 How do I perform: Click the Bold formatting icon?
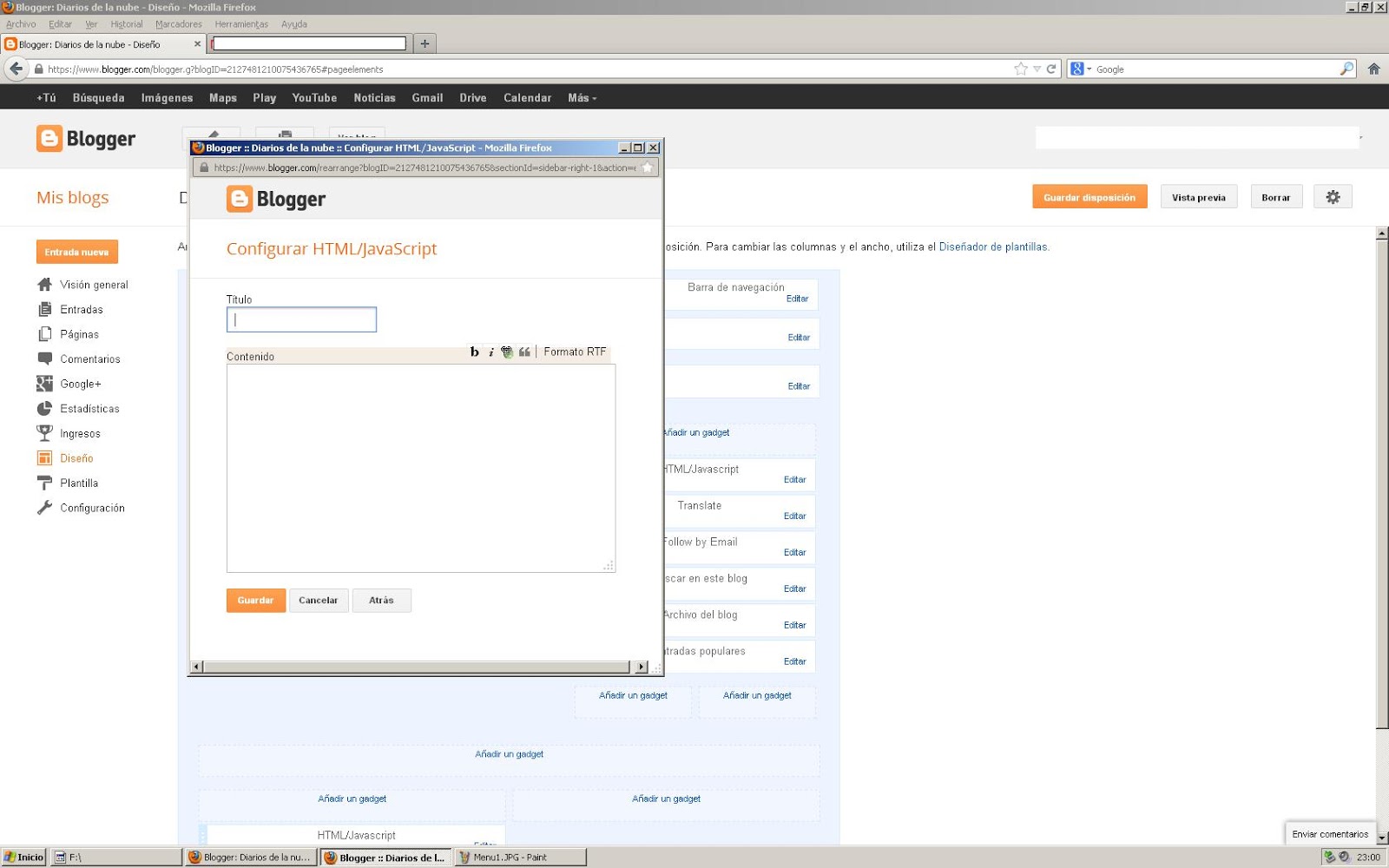(x=474, y=352)
